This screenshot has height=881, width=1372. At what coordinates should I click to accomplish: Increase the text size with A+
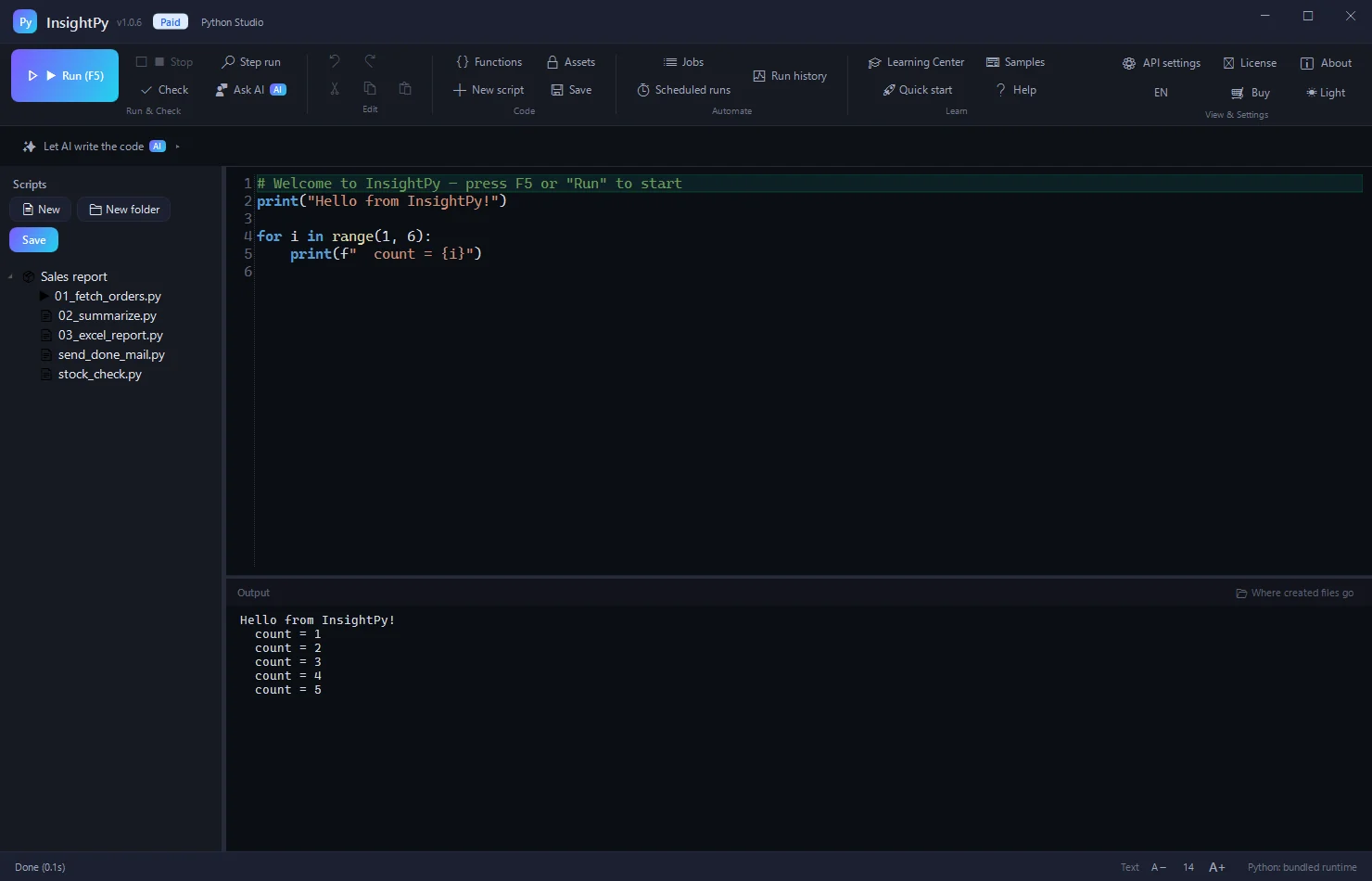[x=1217, y=867]
